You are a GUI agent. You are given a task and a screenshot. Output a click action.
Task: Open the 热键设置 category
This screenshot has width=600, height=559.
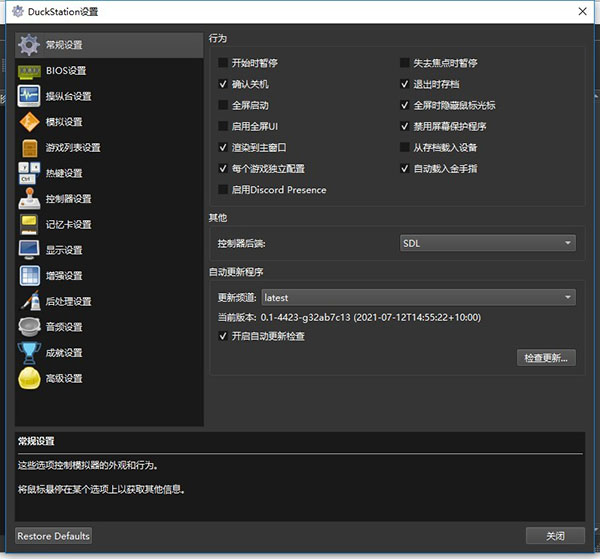pyautogui.click(x=64, y=174)
